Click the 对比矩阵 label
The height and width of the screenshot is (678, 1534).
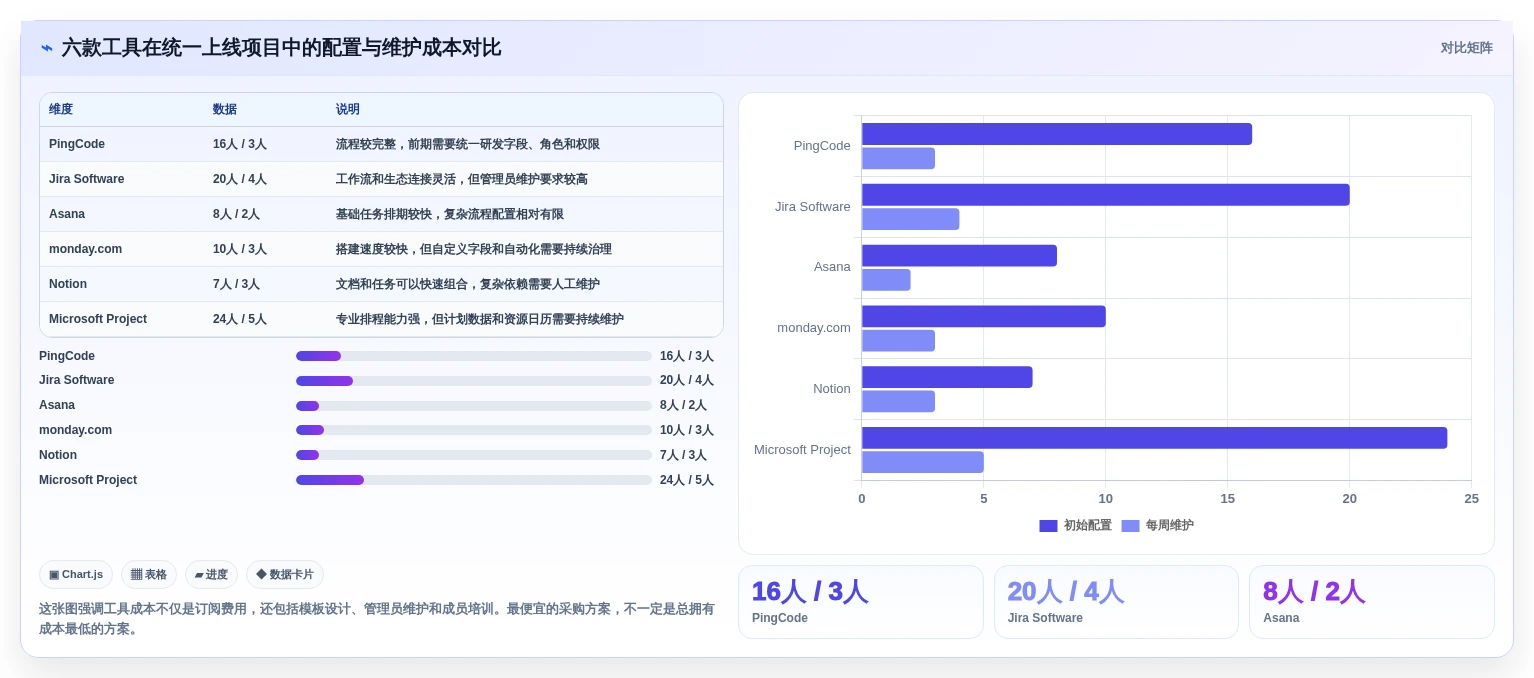coord(1466,48)
